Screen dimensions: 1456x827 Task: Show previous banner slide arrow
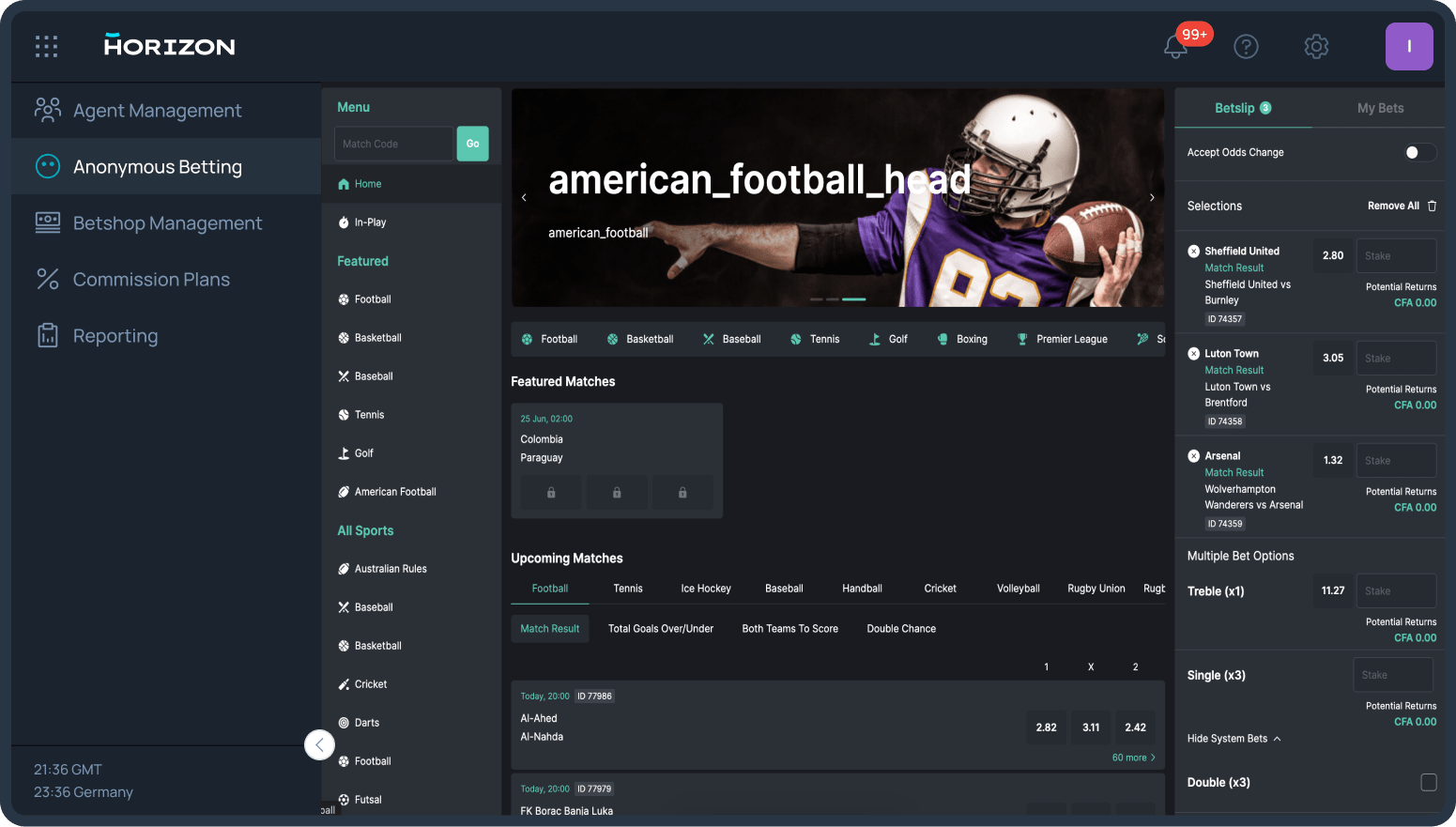click(x=524, y=197)
